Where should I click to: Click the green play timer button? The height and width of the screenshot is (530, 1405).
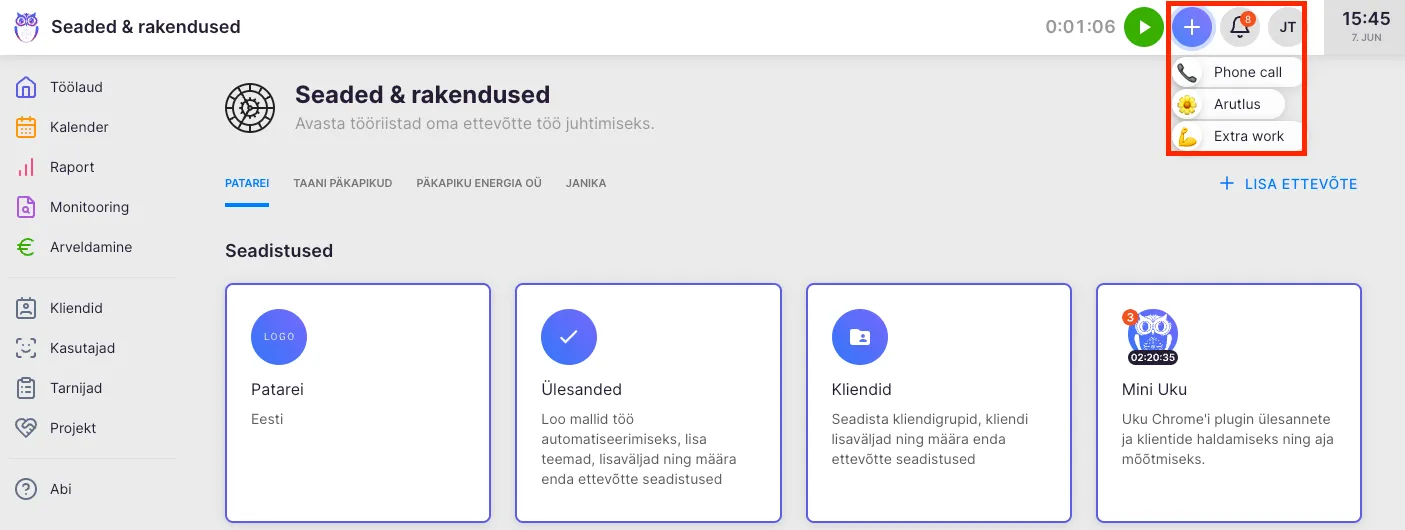coord(1143,27)
